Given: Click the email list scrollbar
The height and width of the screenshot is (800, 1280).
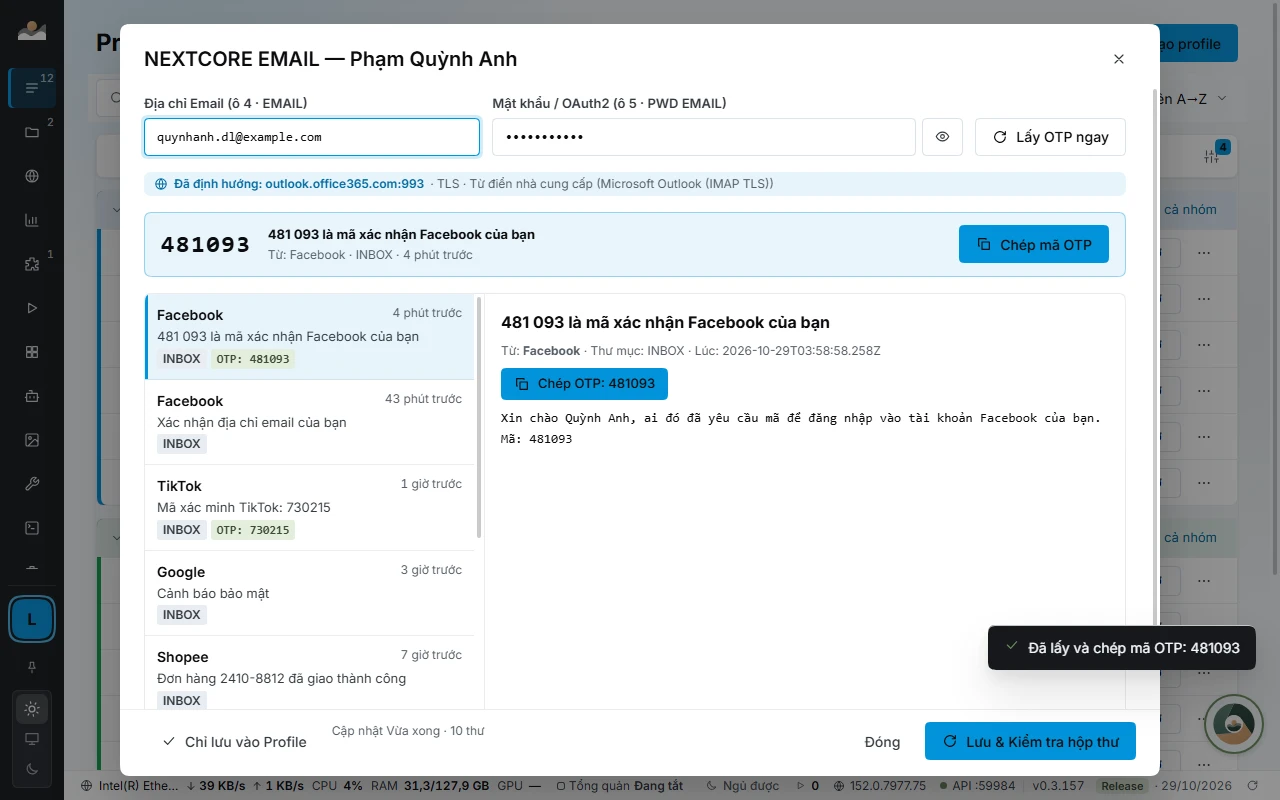Looking at the screenshot, I should click(479, 417).
